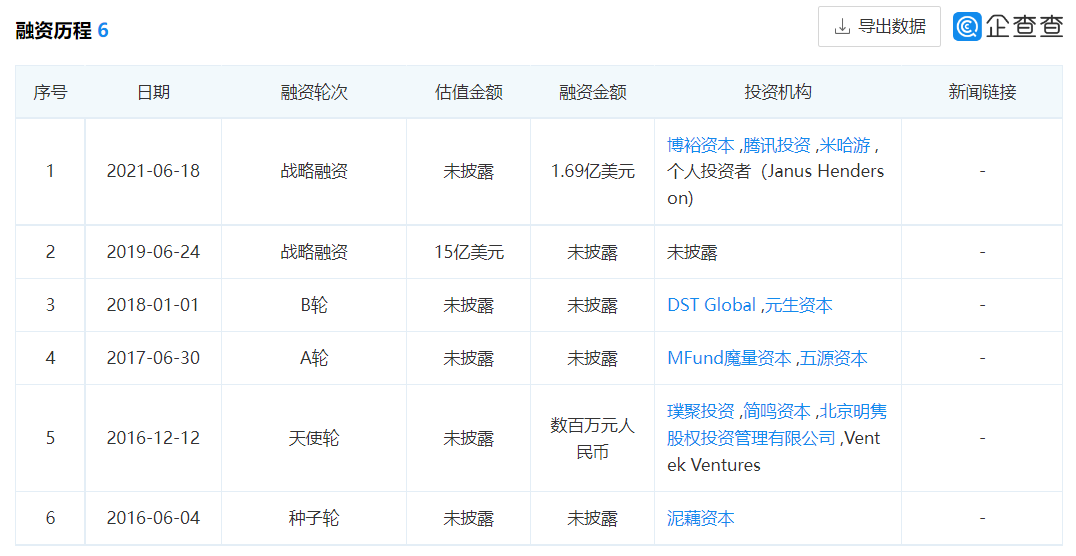Viewport: 1076px width, 556px height.
Task: Click 战略融资 in the 2021-06-18 row
Action: pos(314,171)
